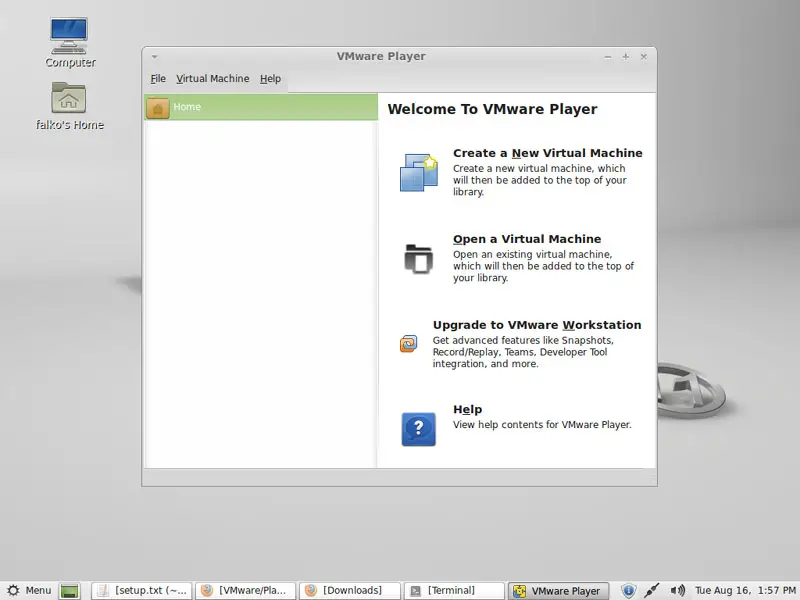Screen dimensions: 800x600
Task: Open the Virtual Machine menu
Action: [x=213, y=79]
